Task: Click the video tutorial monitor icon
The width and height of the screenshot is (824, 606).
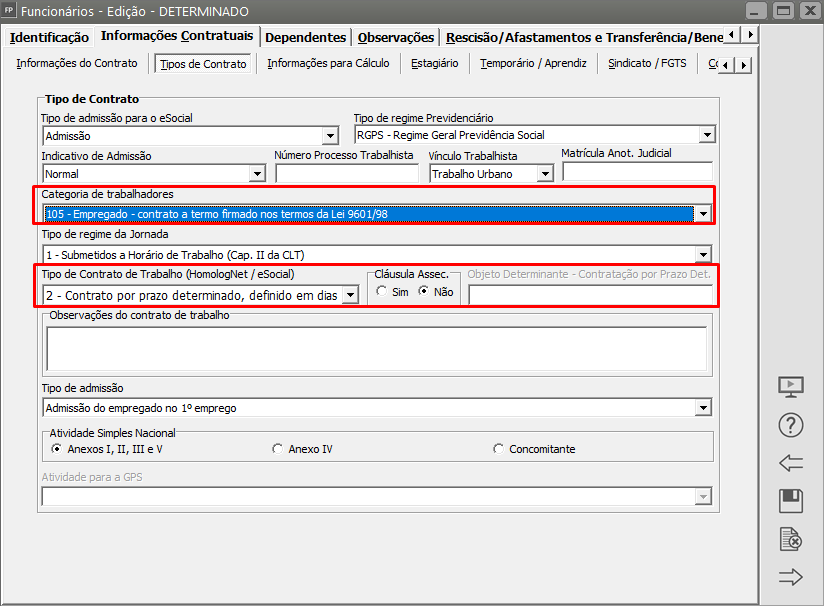Action: [790, 387]
